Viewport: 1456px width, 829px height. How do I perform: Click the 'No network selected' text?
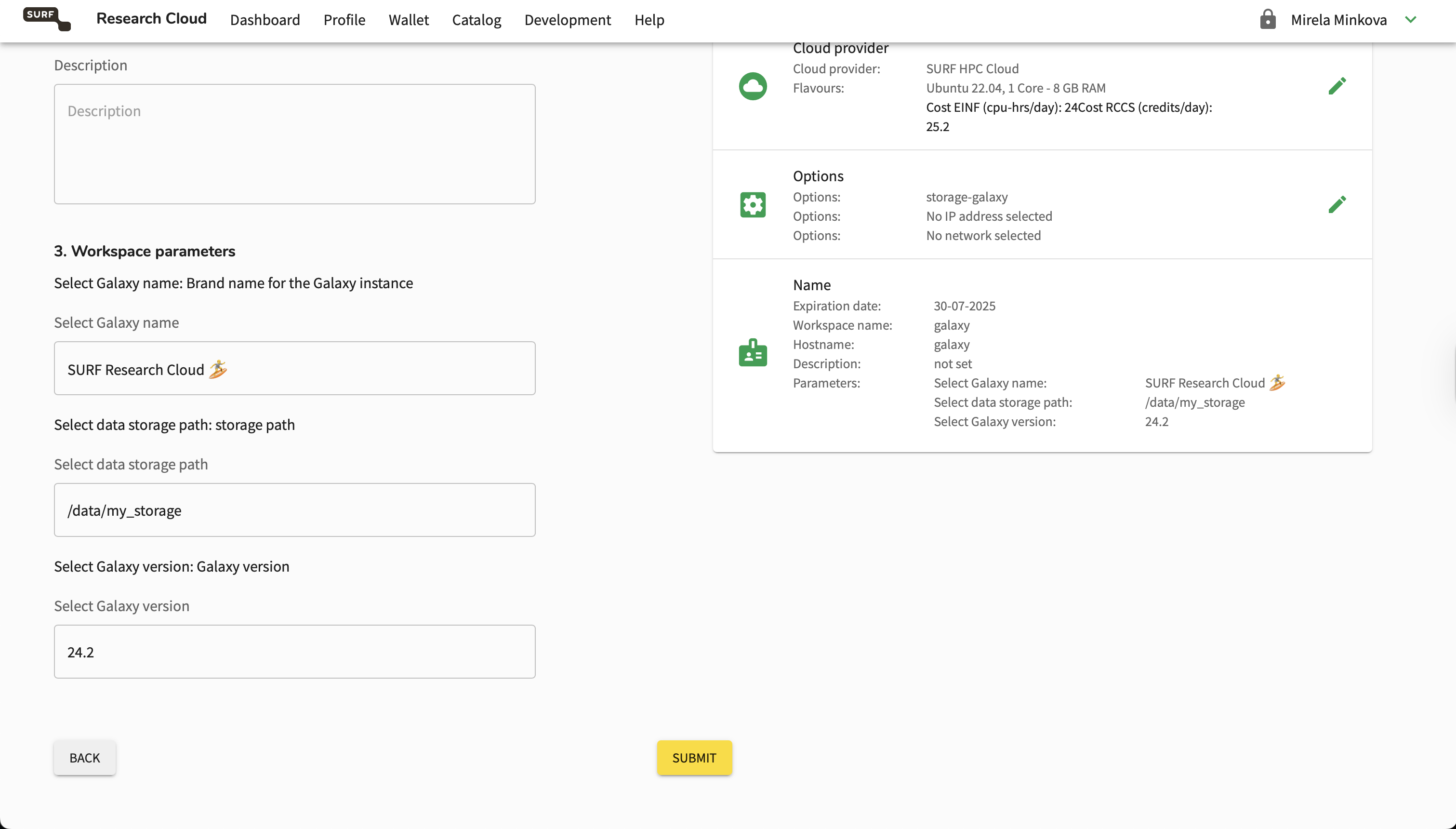(983, 235)
